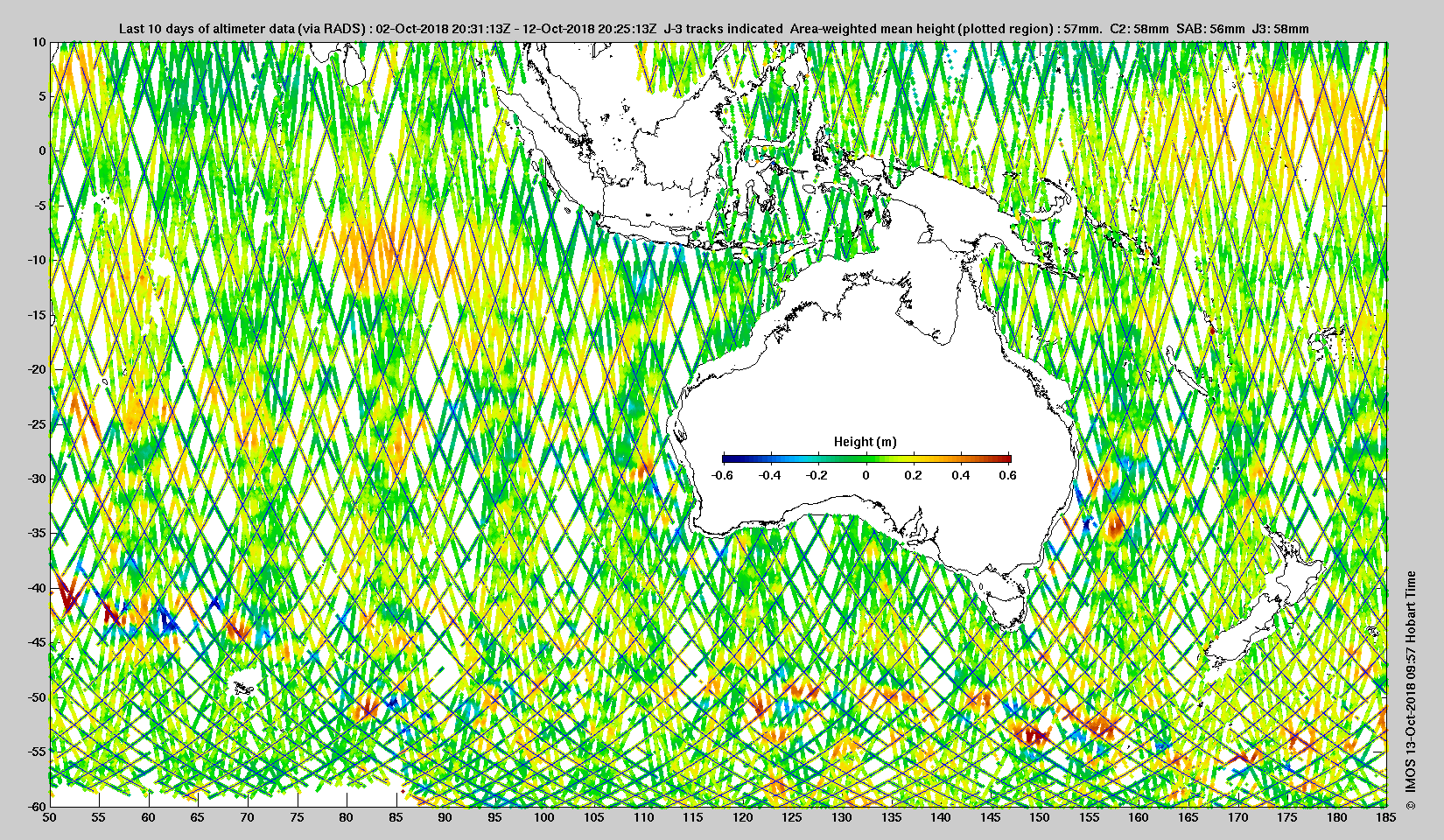Viewport: 1444px width, 840px height.
Task: Click the latitude axis label "-50"
Action: (37, 697)
